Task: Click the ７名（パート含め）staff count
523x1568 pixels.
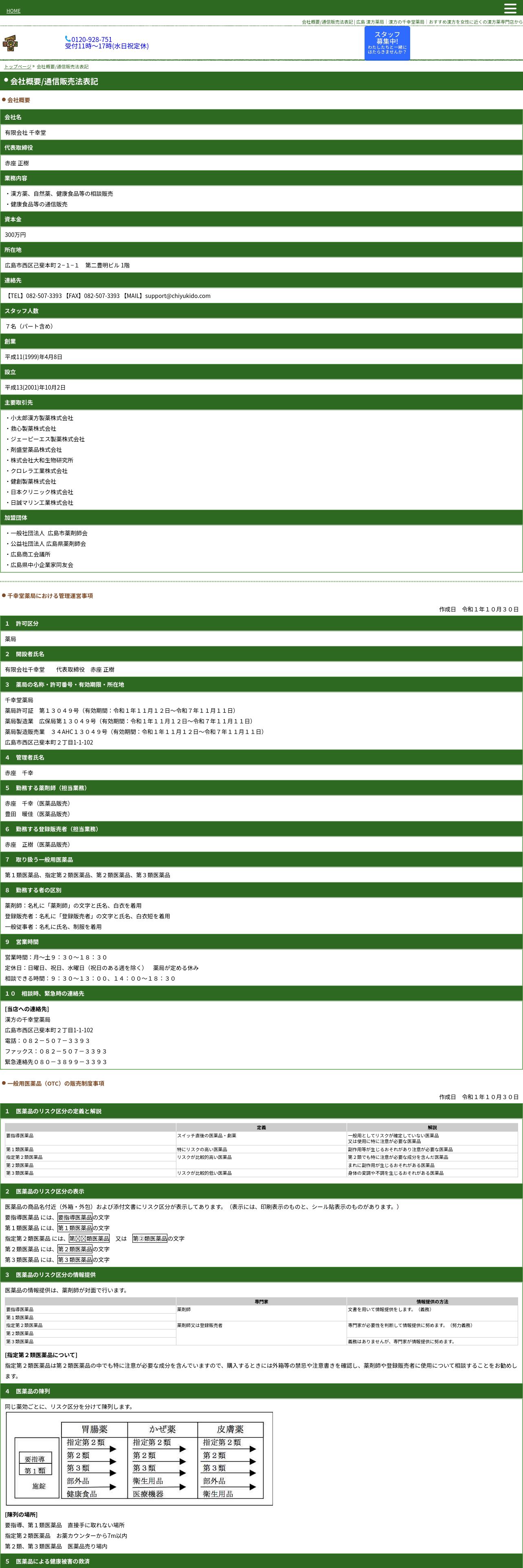Action: [x=31, y=326]
